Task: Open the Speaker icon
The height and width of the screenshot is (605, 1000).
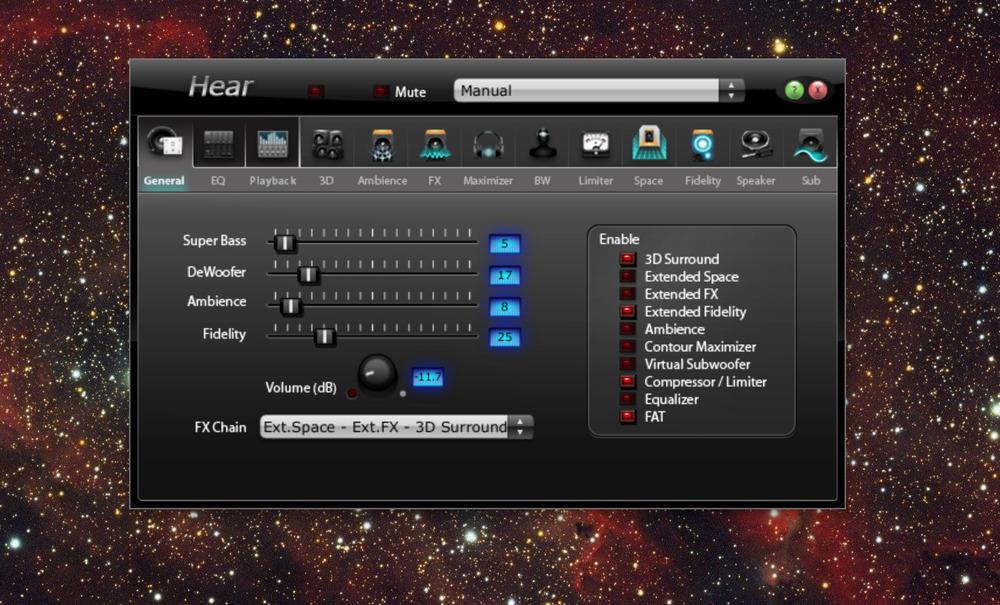Action: 756,145
